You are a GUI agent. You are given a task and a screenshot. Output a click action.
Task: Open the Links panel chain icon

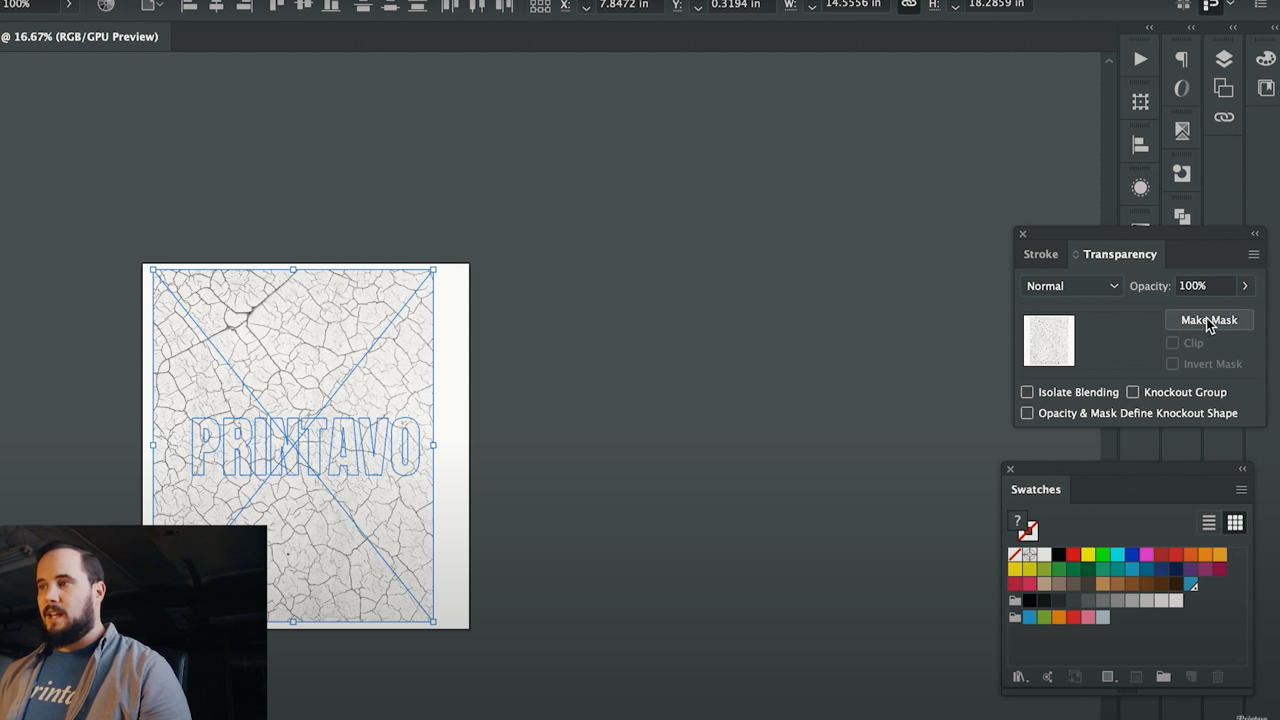tap(1224, 117)
